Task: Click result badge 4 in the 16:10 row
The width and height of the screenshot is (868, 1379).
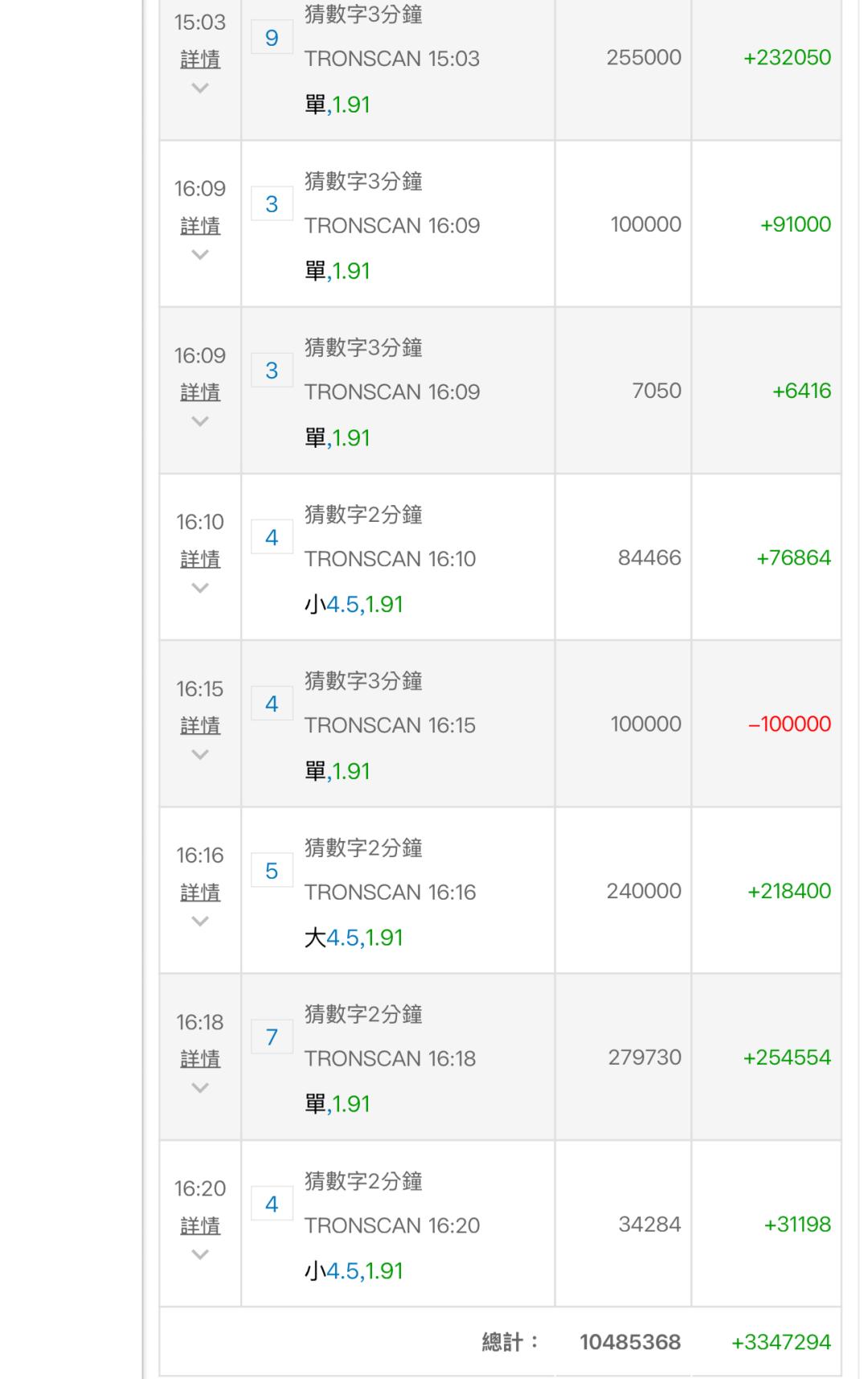Action: (x=272, y=538)
